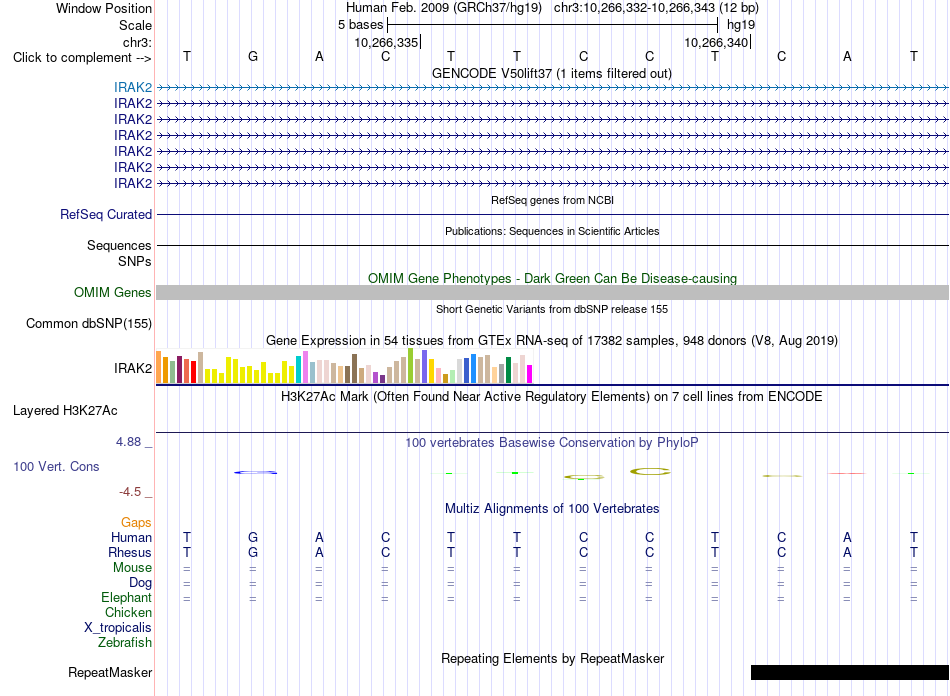Click the red bar in GTEx expression chart
This screenshot has height=696, width=950.
click(193, 372)
